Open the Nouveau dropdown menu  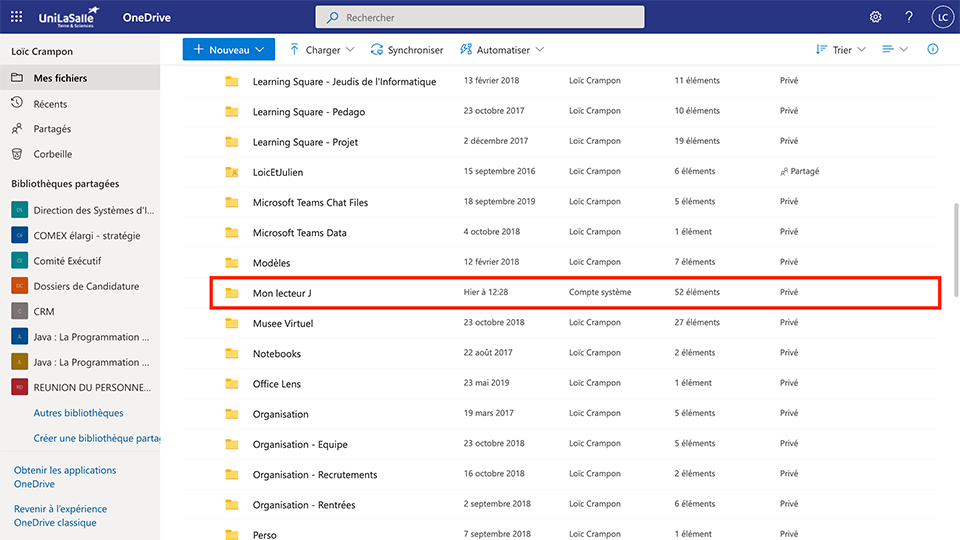click(228, 50)
